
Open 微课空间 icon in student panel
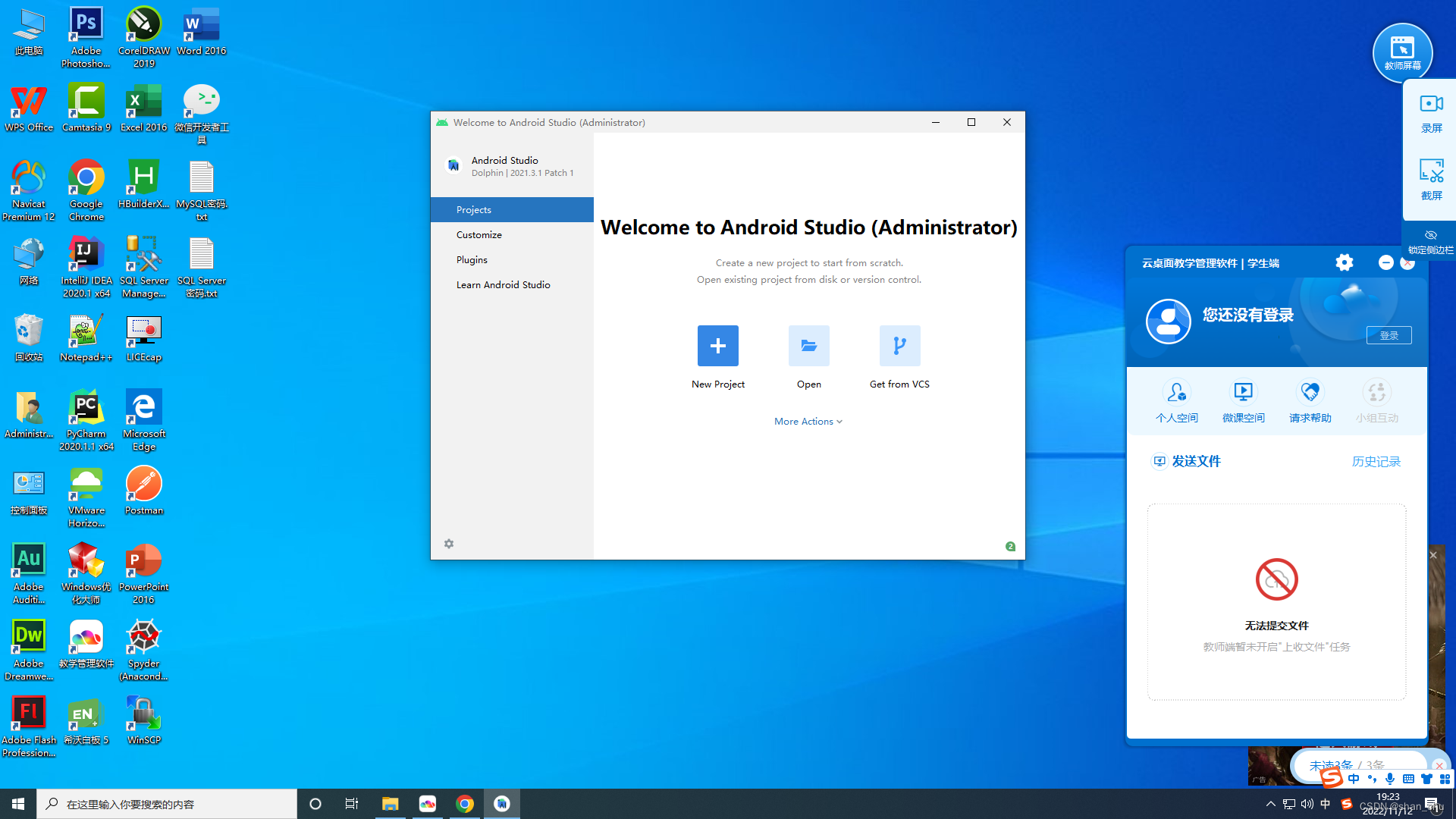[x=1243, y=392]
